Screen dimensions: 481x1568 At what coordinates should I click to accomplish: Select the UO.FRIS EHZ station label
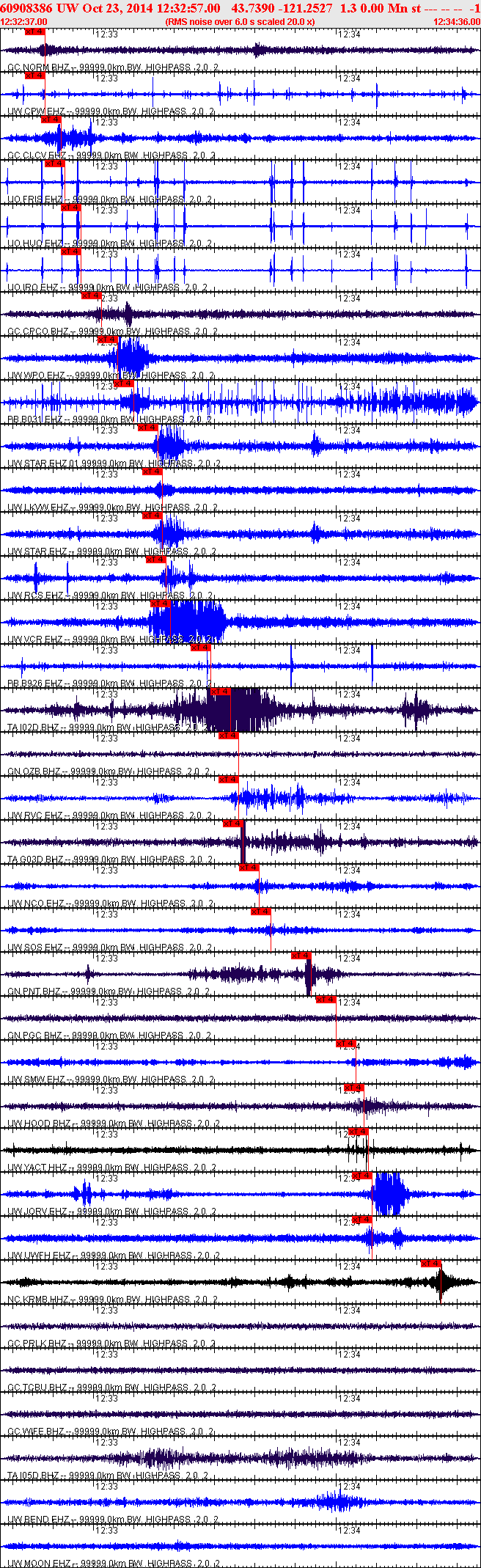tap(35, 199)
